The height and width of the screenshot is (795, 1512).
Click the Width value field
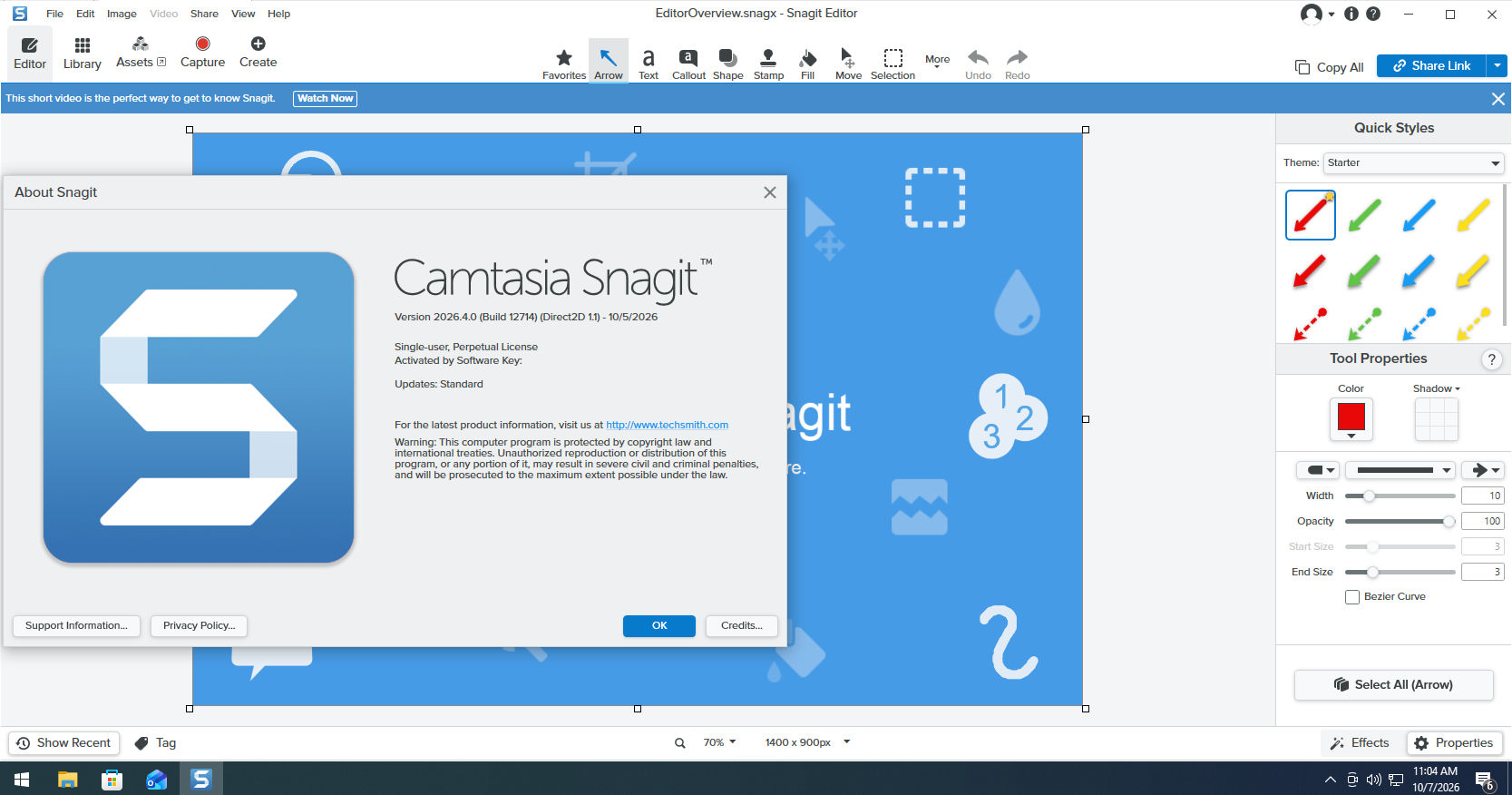coord(1483,496)
